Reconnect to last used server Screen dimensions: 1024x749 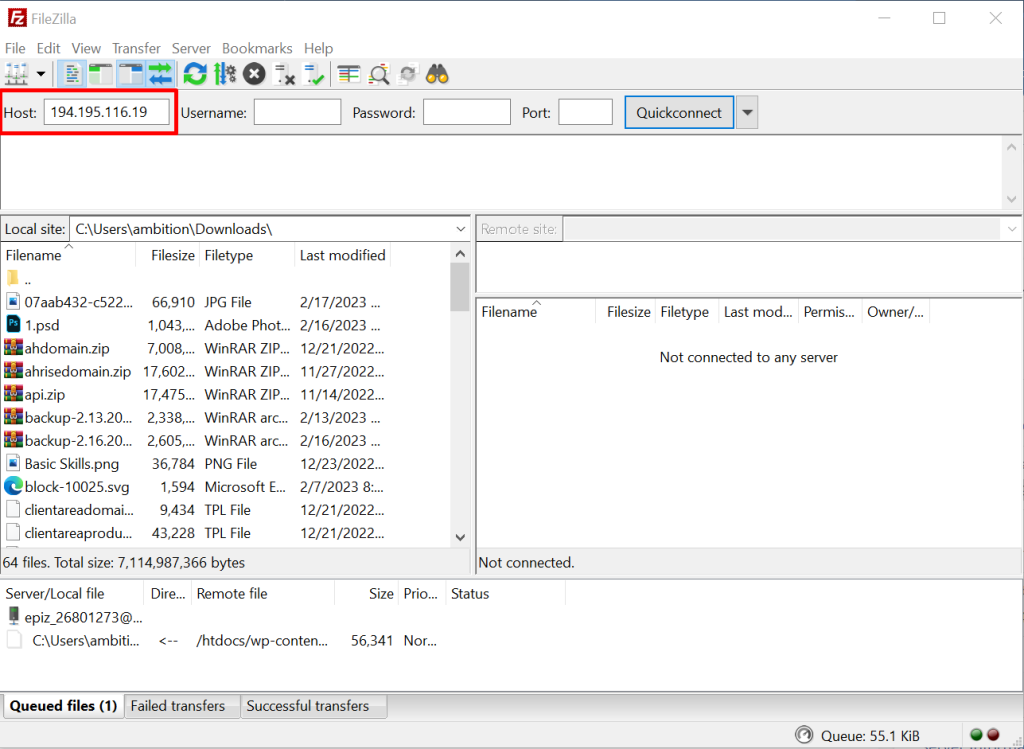314,74
